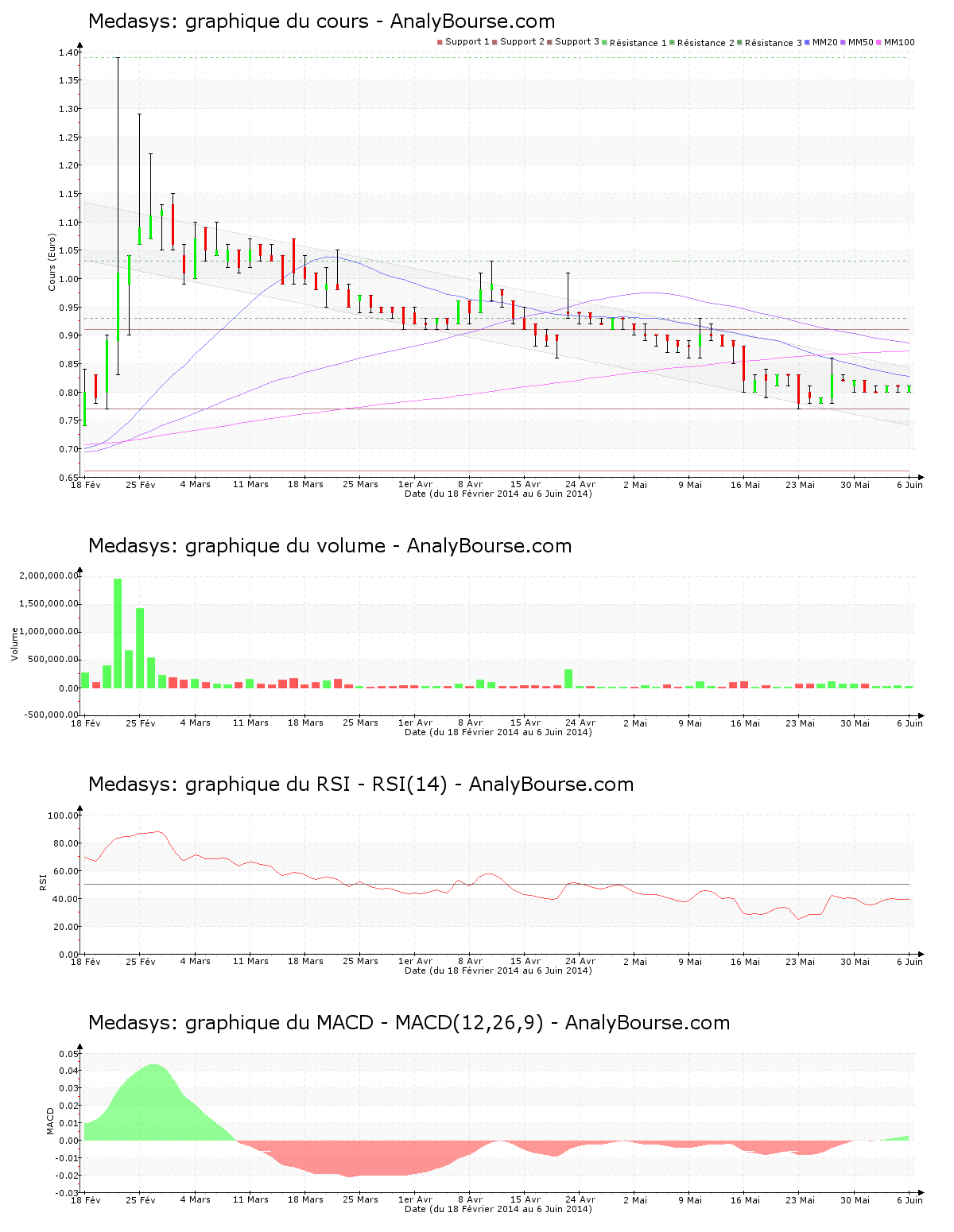This screenshot has height=1232, width=954.
Task: Click the date range caption under MACD chart
Action: [x=498, y=1209]
